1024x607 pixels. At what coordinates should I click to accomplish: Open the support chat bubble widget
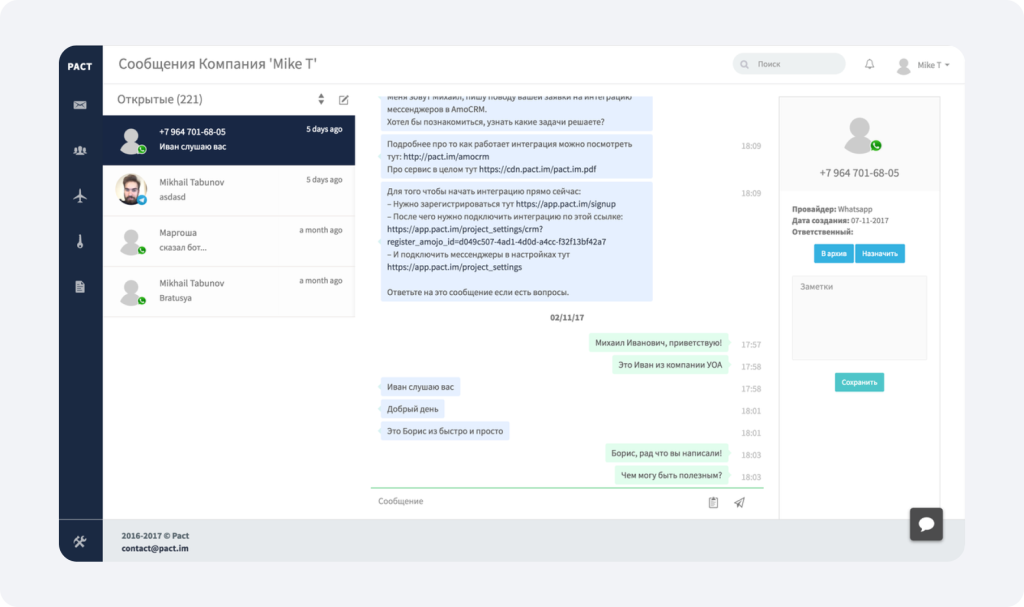click(x=926, y=524)
